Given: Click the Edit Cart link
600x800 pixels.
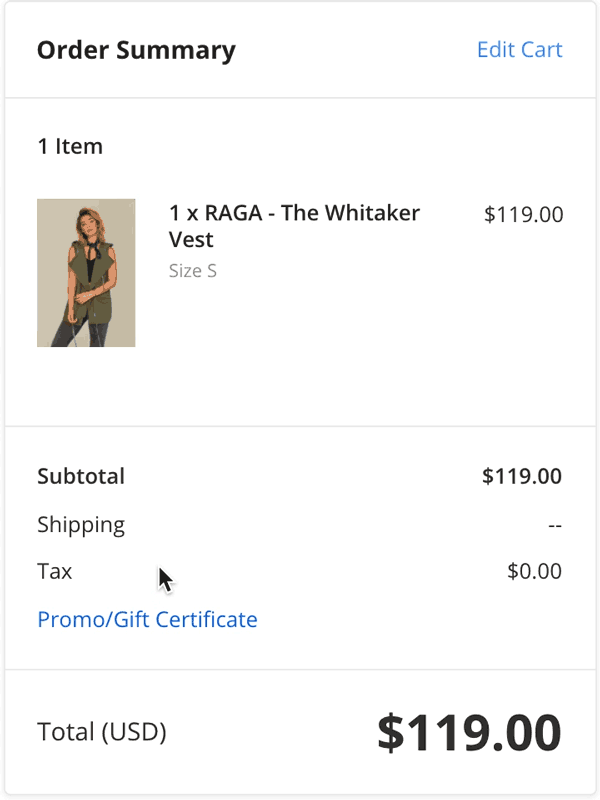Looking at the screenshot, I should (519, 50).
